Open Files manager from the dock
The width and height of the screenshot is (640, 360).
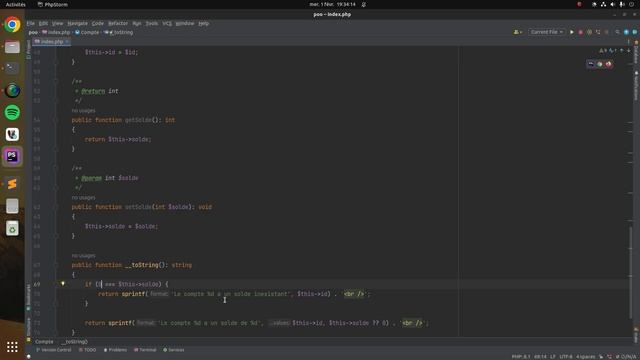pyautogui.click(x=12, y=47)
